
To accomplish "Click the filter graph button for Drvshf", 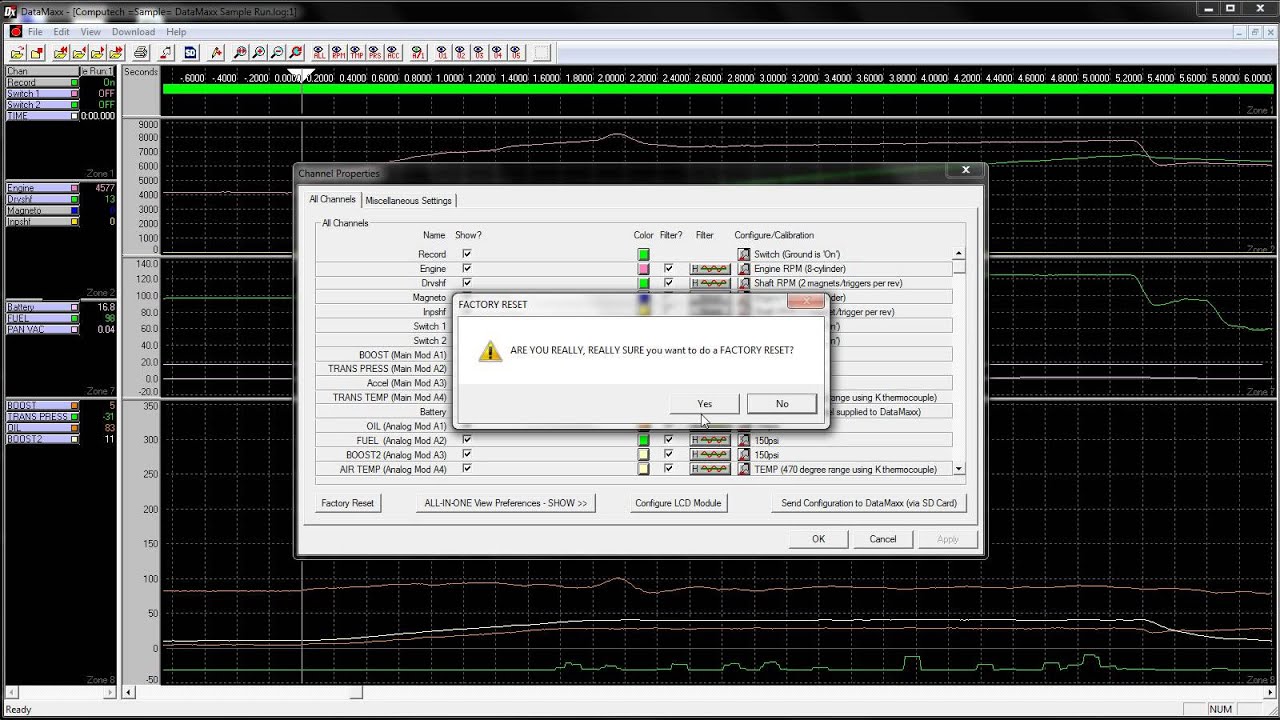I will 710,283.
